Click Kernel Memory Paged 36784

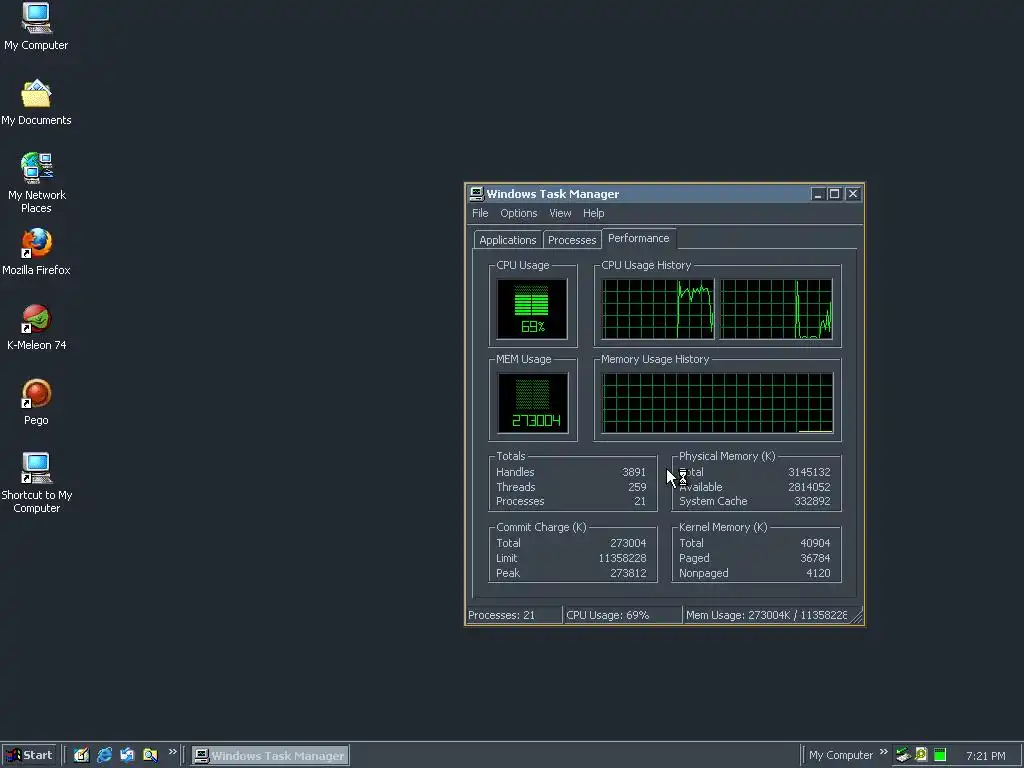(x=815, y=558)
